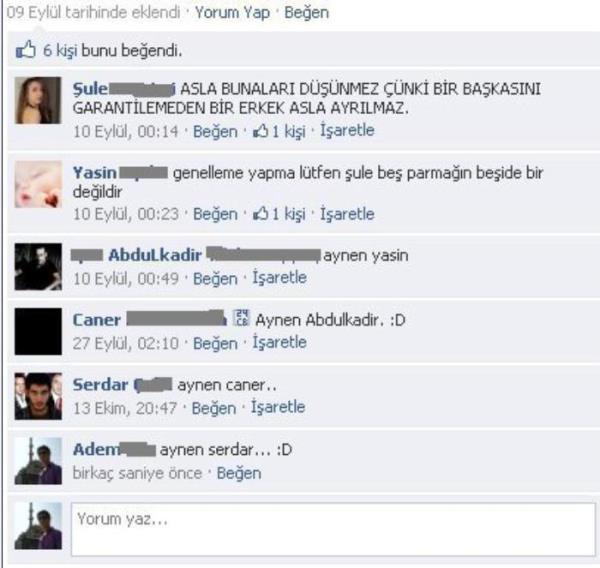Screen dimensions: 600x568
Task: Click Beğen under Serdar's comment
Action: [x=214, y=408]
